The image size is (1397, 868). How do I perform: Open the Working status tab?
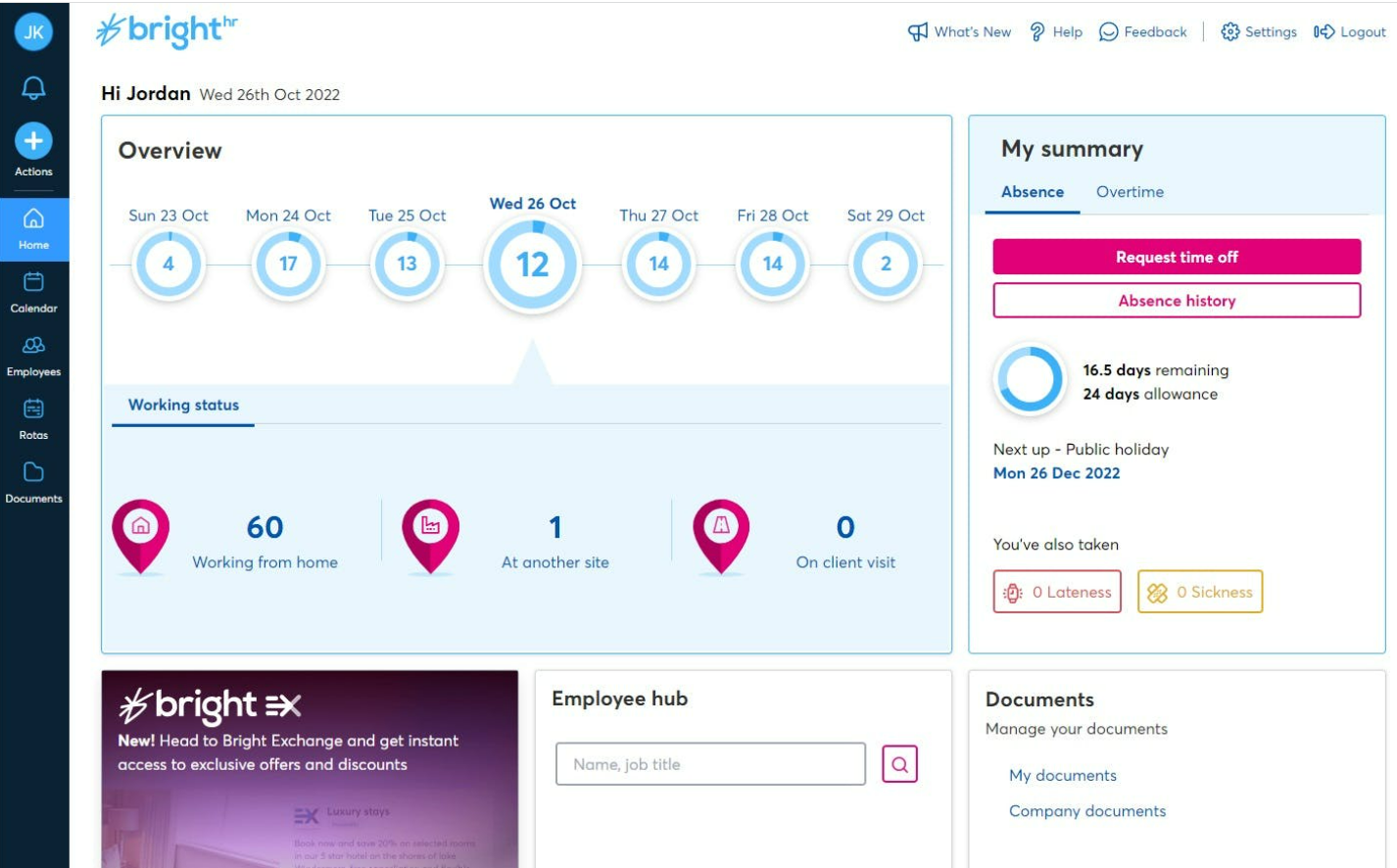[182, 405]
